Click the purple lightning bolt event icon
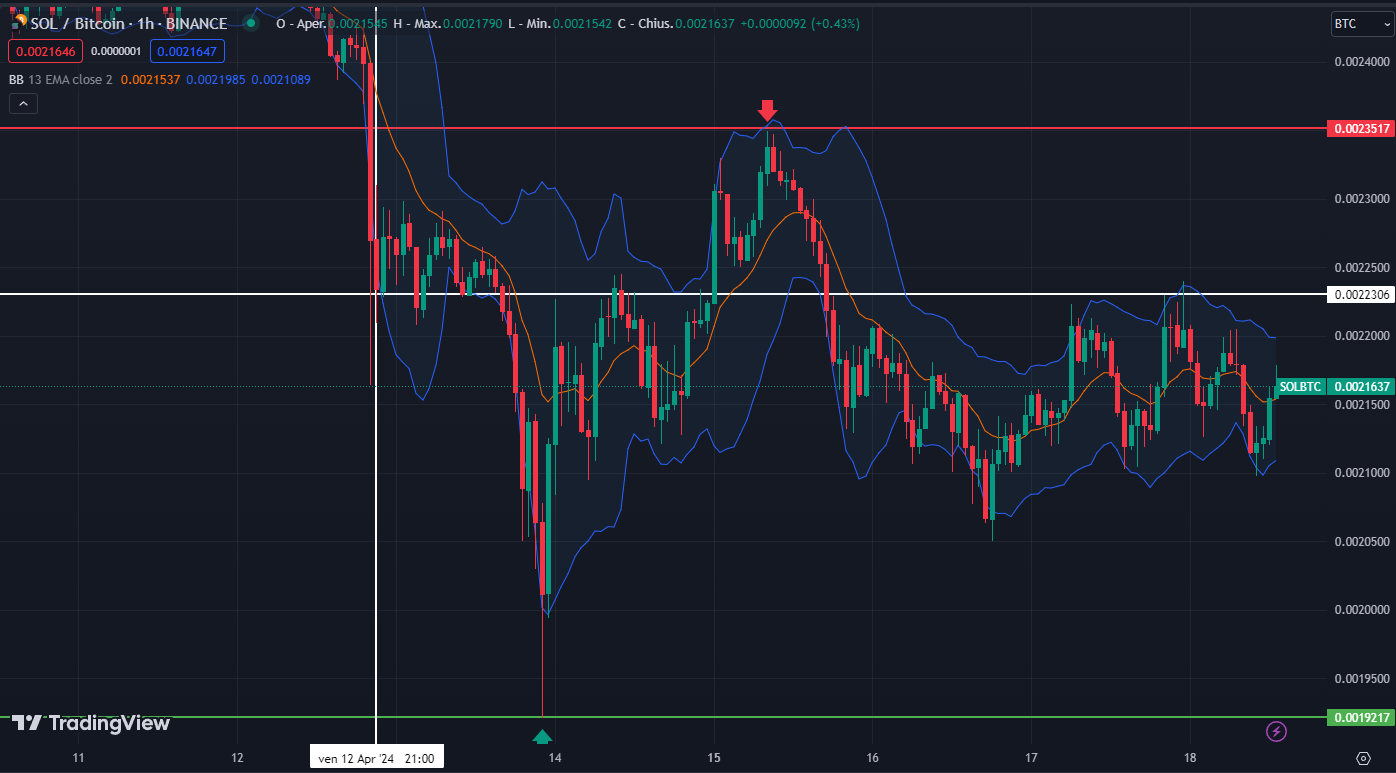The image size is (1396, 773). [1276, 731]
